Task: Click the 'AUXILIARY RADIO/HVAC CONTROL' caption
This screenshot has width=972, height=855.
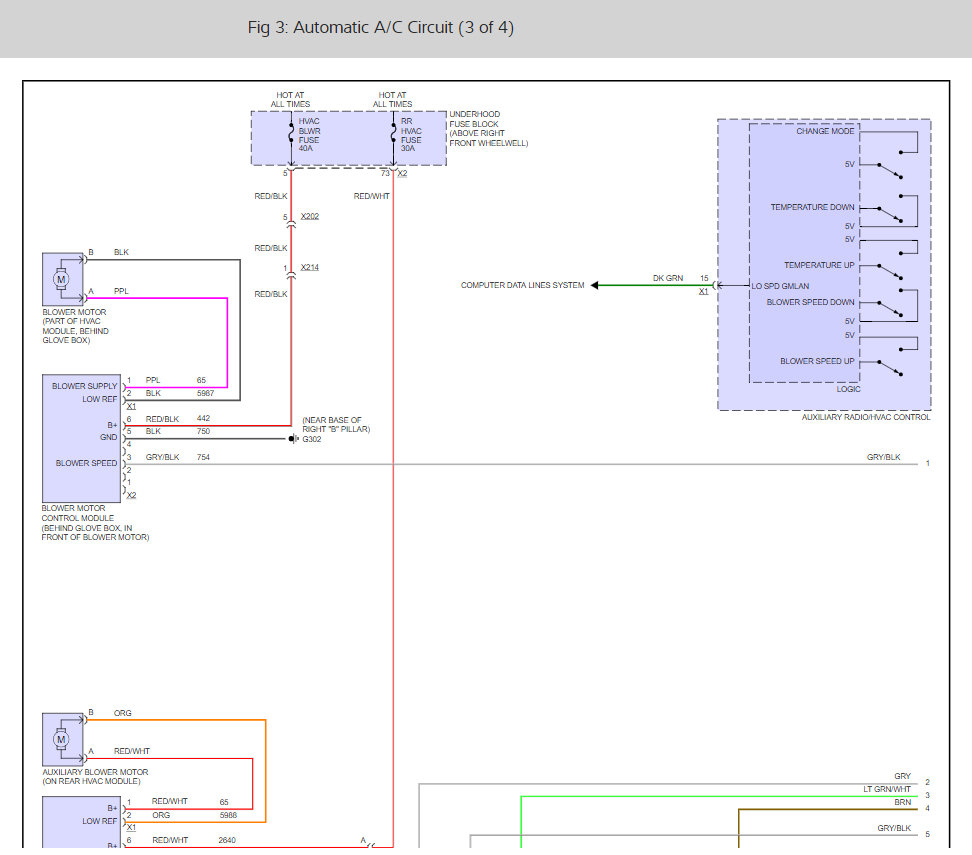Action: pyautogui.click(x=865, y=417)
